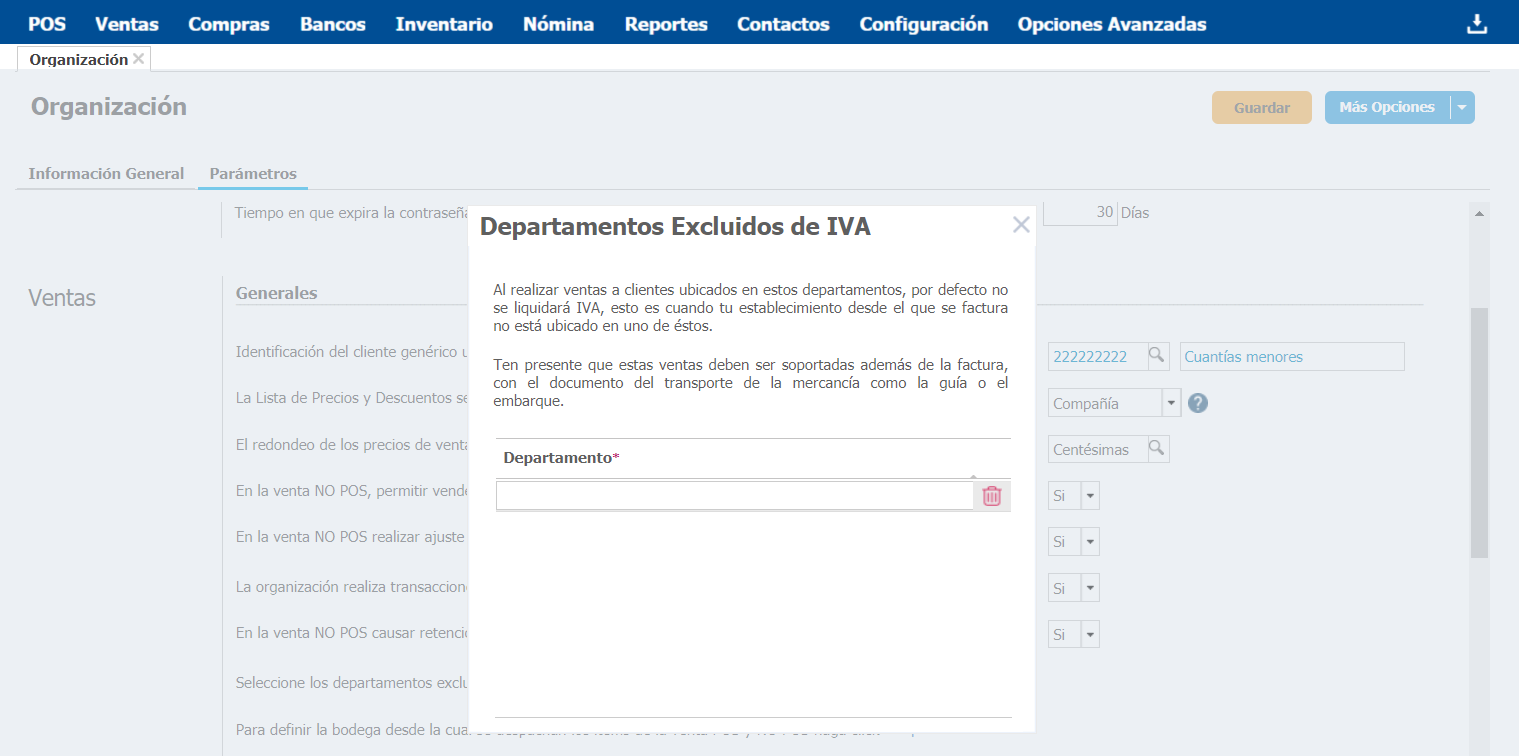Expand the first Si dropdown
1519x756 pixels.
pyautogui.click(x=1090, y=496)
